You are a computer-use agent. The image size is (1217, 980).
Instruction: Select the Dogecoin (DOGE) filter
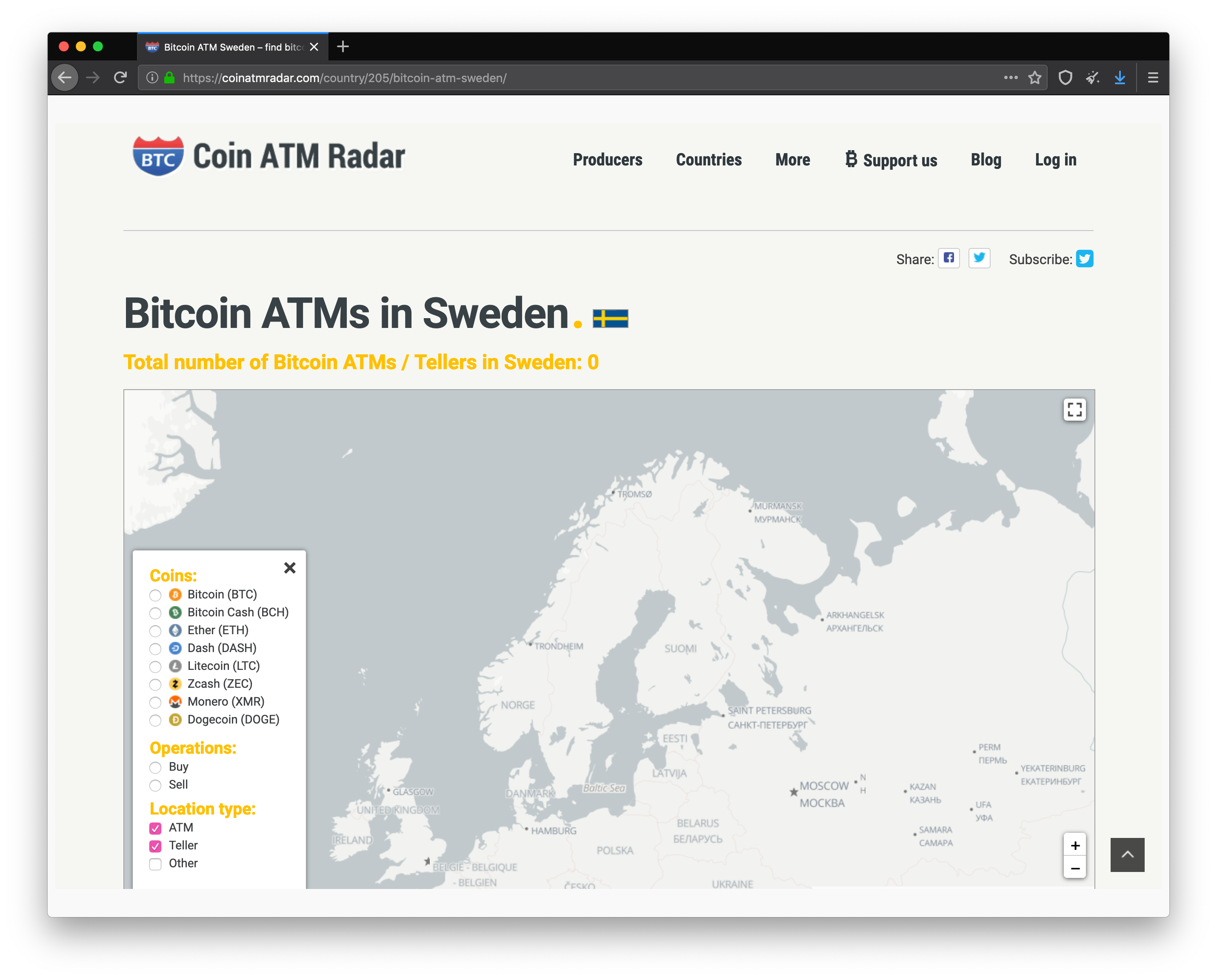click(155, 720)
